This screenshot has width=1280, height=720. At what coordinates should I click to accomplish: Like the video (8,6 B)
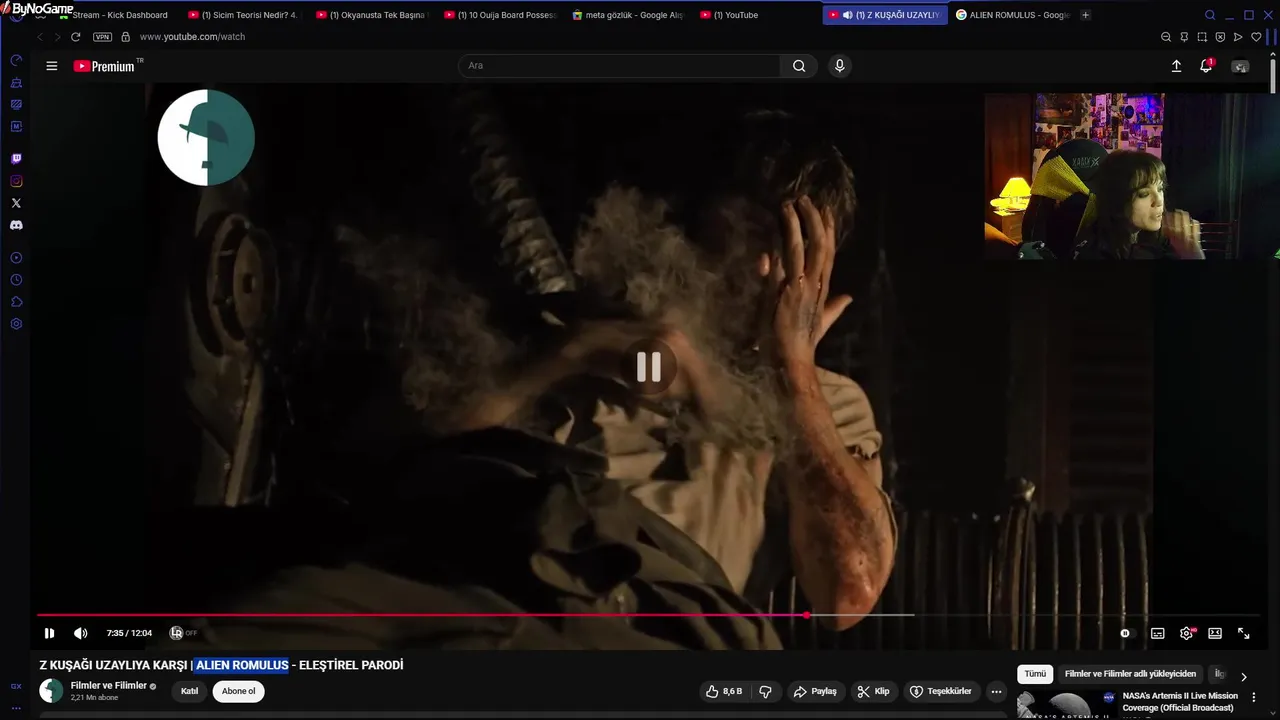point(724,691)
